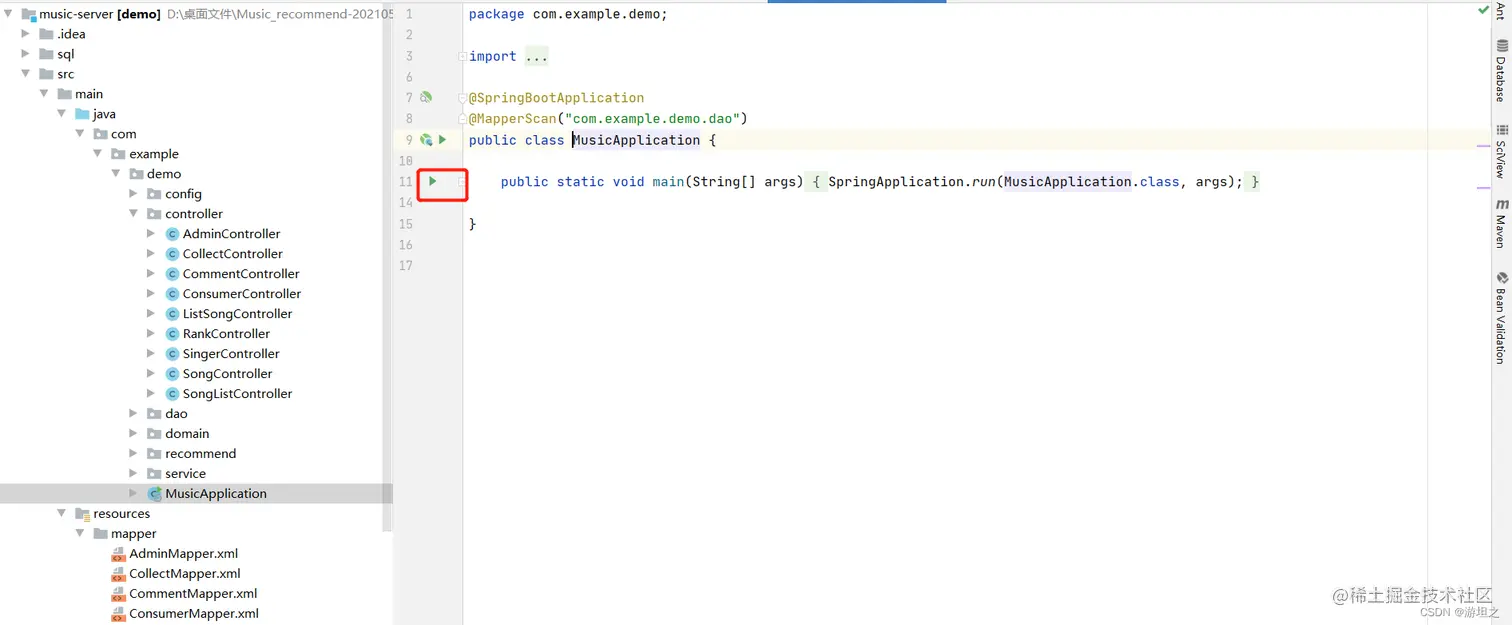Image resolution: width=1512 pixels, height=625 pixels.
Task: Collapse the src folder
Action: 26,74
